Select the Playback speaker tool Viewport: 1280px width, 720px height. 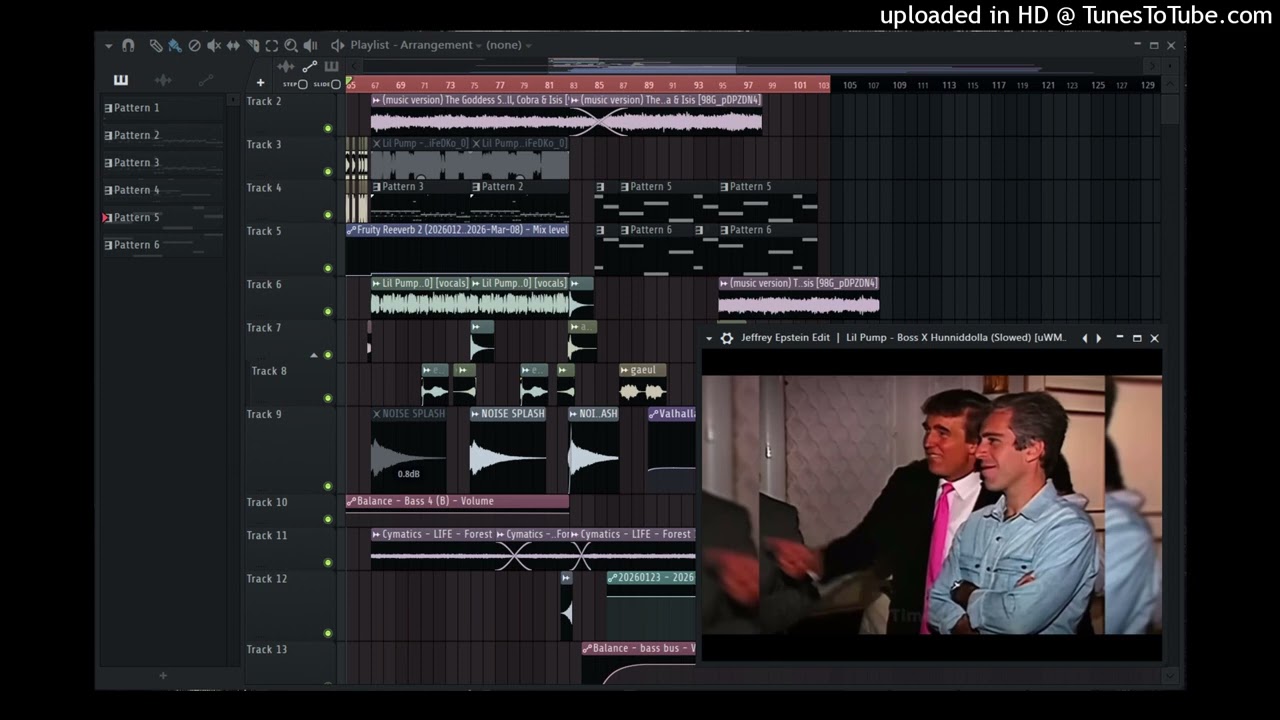pos(310,45)
